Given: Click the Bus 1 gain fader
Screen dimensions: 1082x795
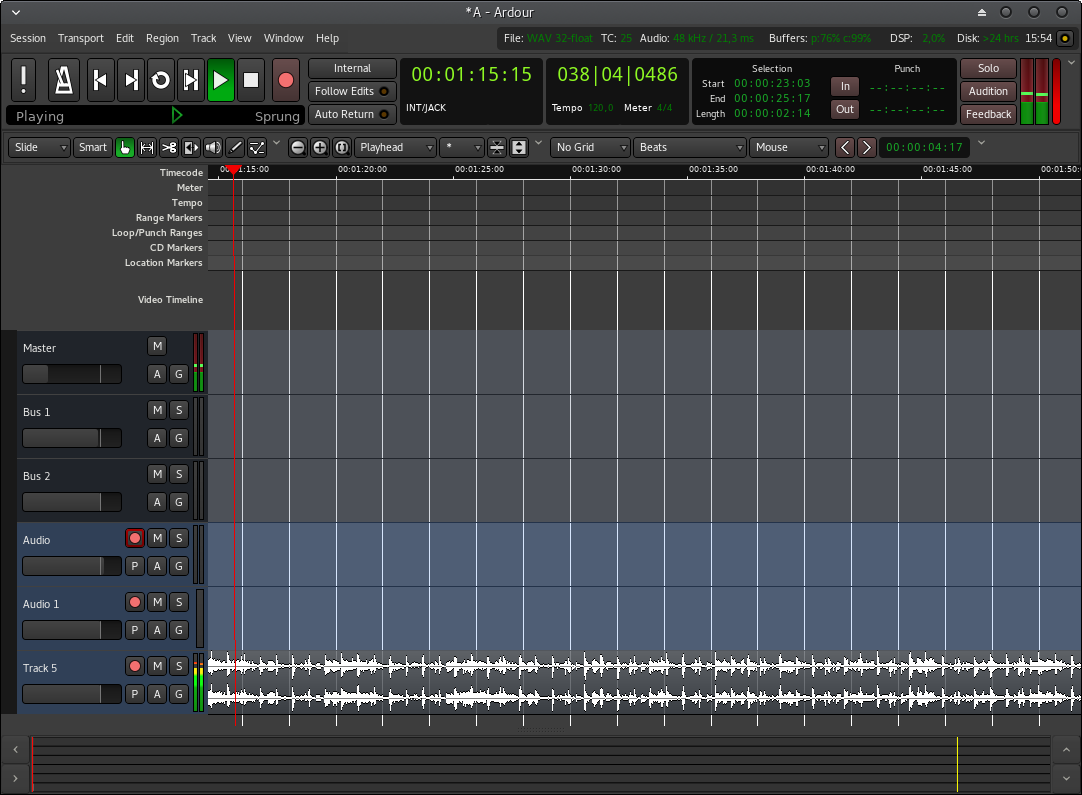Looking at the screenshot, I should click(x=71, y=438).
